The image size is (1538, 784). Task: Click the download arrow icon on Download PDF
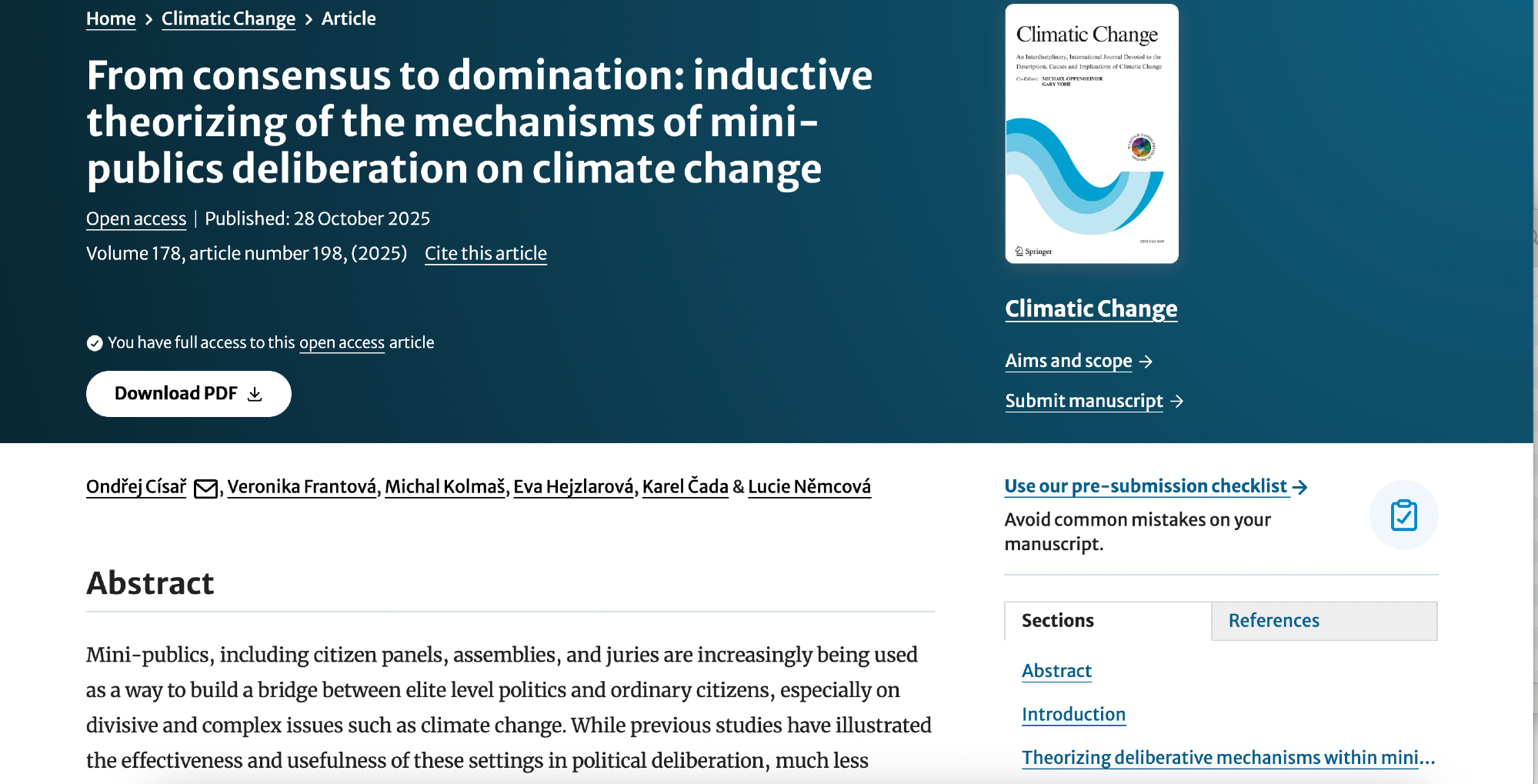pos(255,394)
